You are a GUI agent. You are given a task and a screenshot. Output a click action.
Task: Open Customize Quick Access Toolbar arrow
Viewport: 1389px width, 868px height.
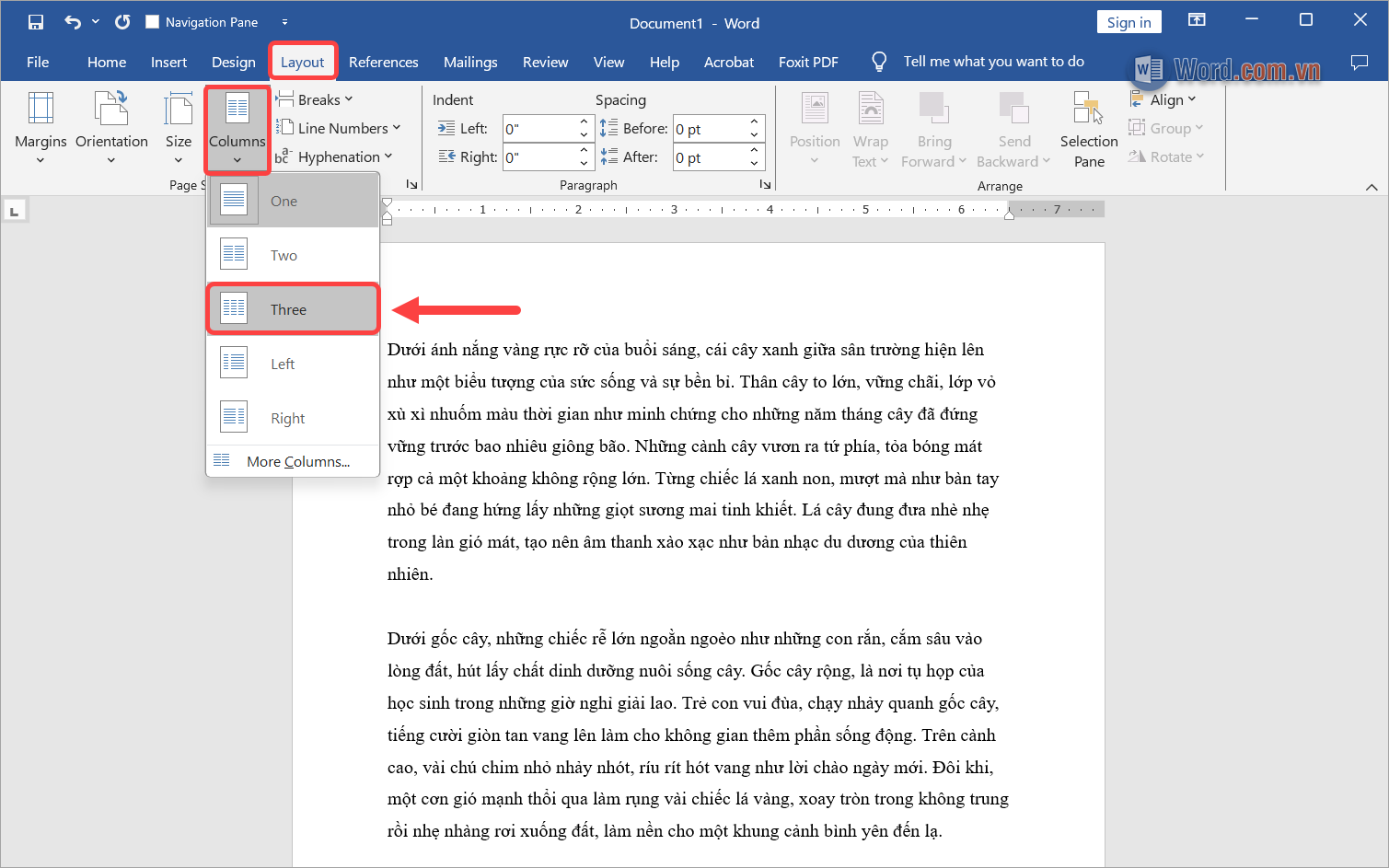coord(284,22)
